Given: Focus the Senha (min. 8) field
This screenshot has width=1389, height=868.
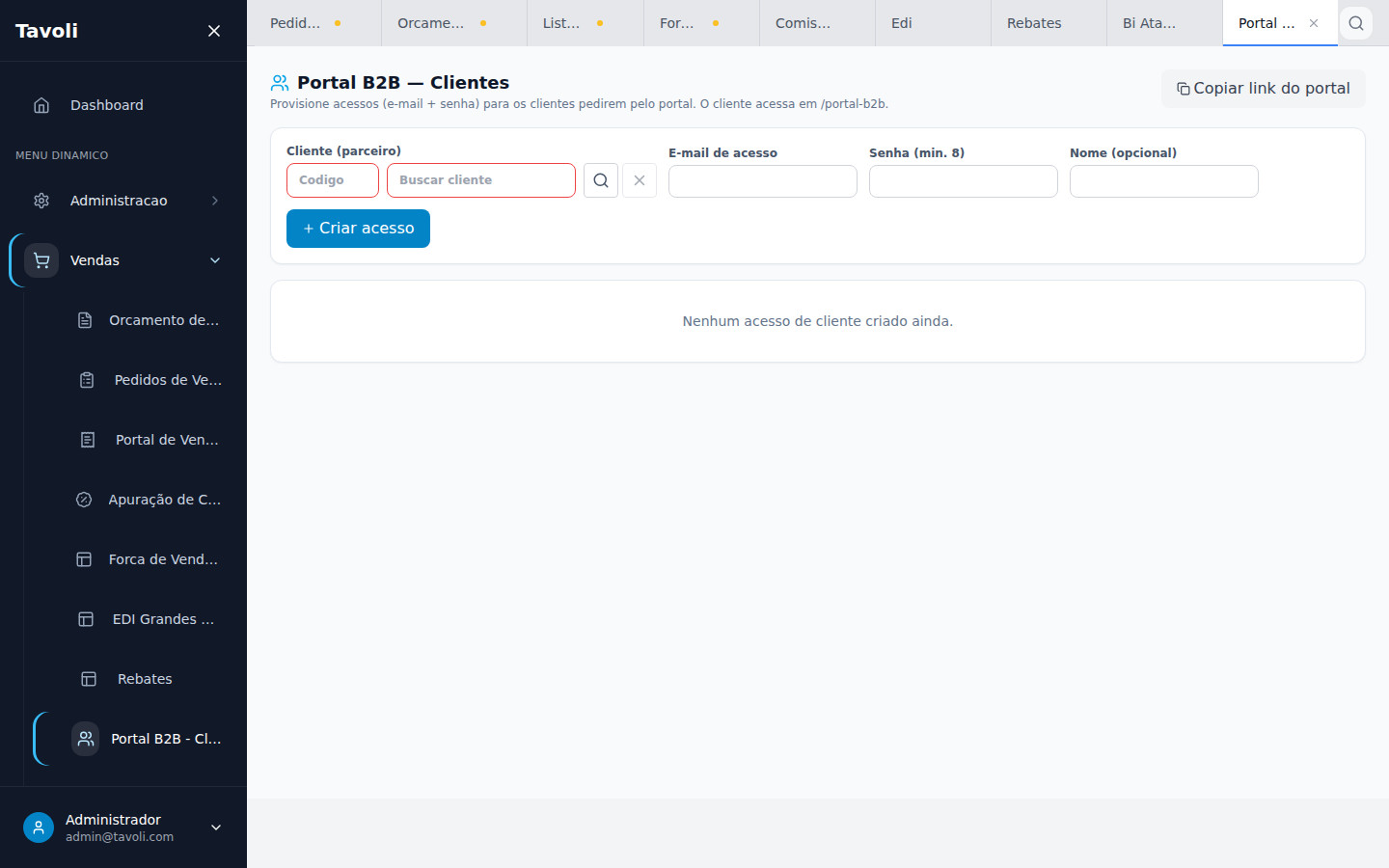Looking at the screenshot, I should [x=964, y=181].
